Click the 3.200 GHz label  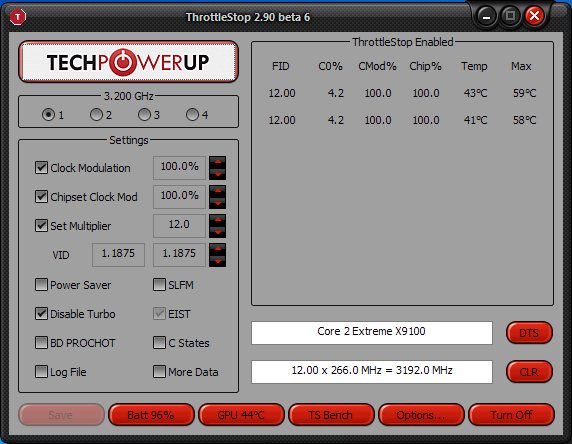coord(129,96)
